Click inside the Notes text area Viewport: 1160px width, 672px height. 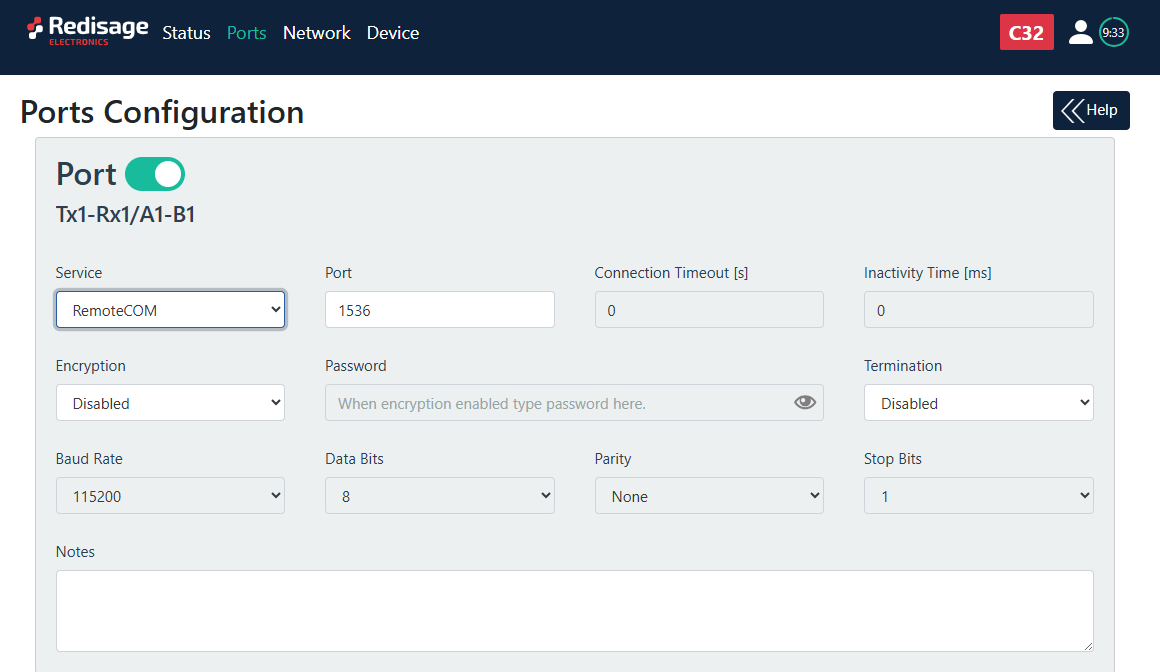pos(574,611)
